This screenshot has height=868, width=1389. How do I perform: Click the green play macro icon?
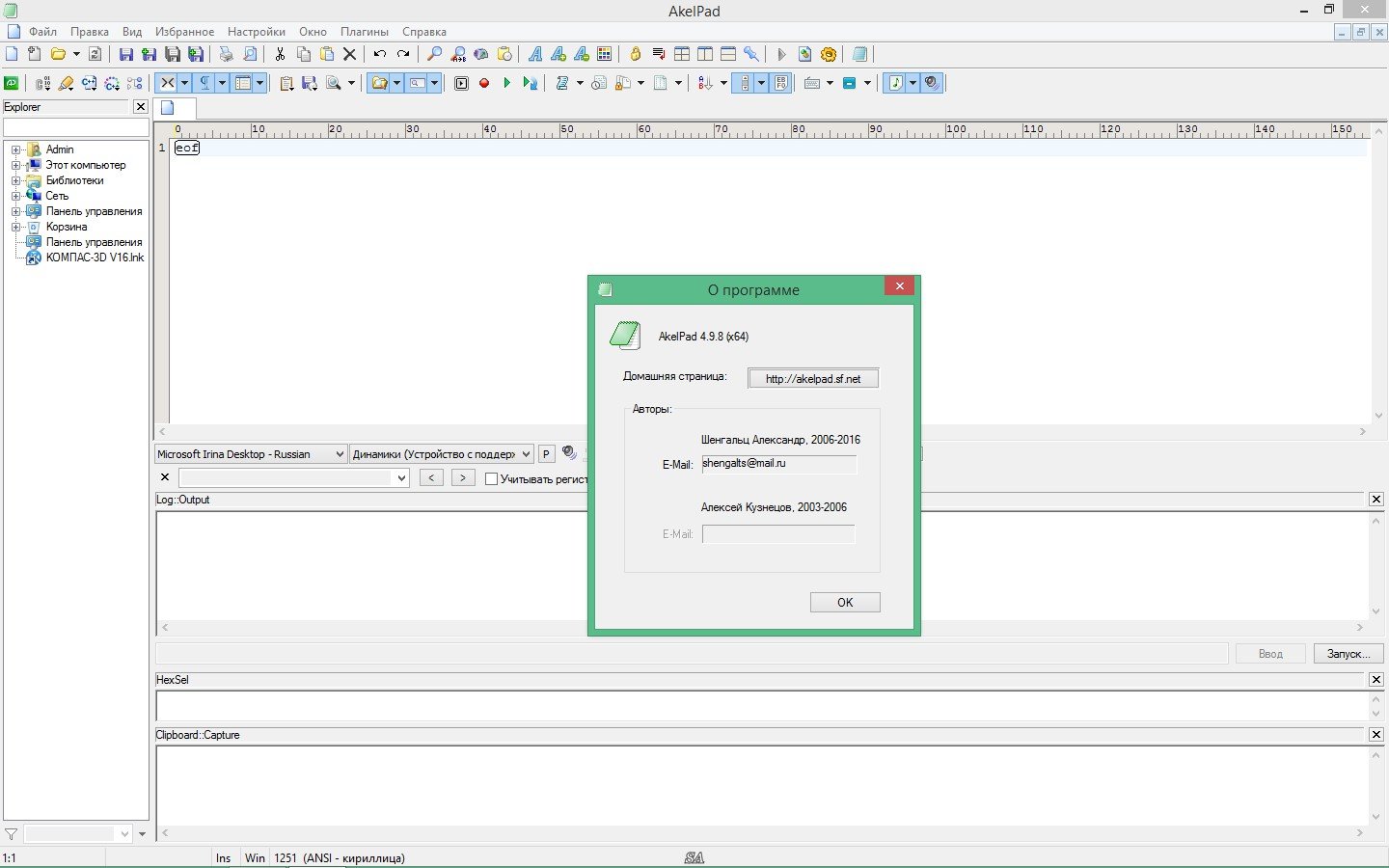(507, 84)
